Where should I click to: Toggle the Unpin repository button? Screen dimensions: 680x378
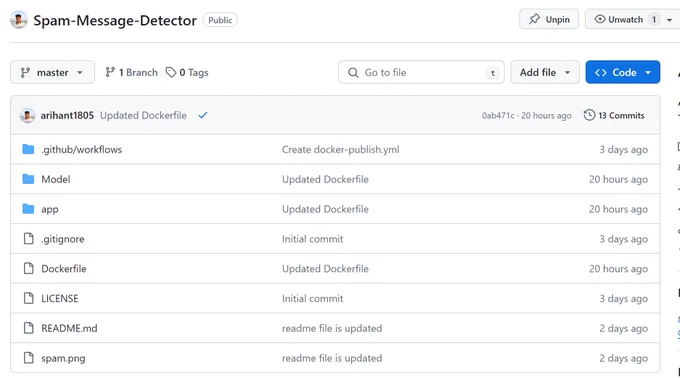point(549,20)
